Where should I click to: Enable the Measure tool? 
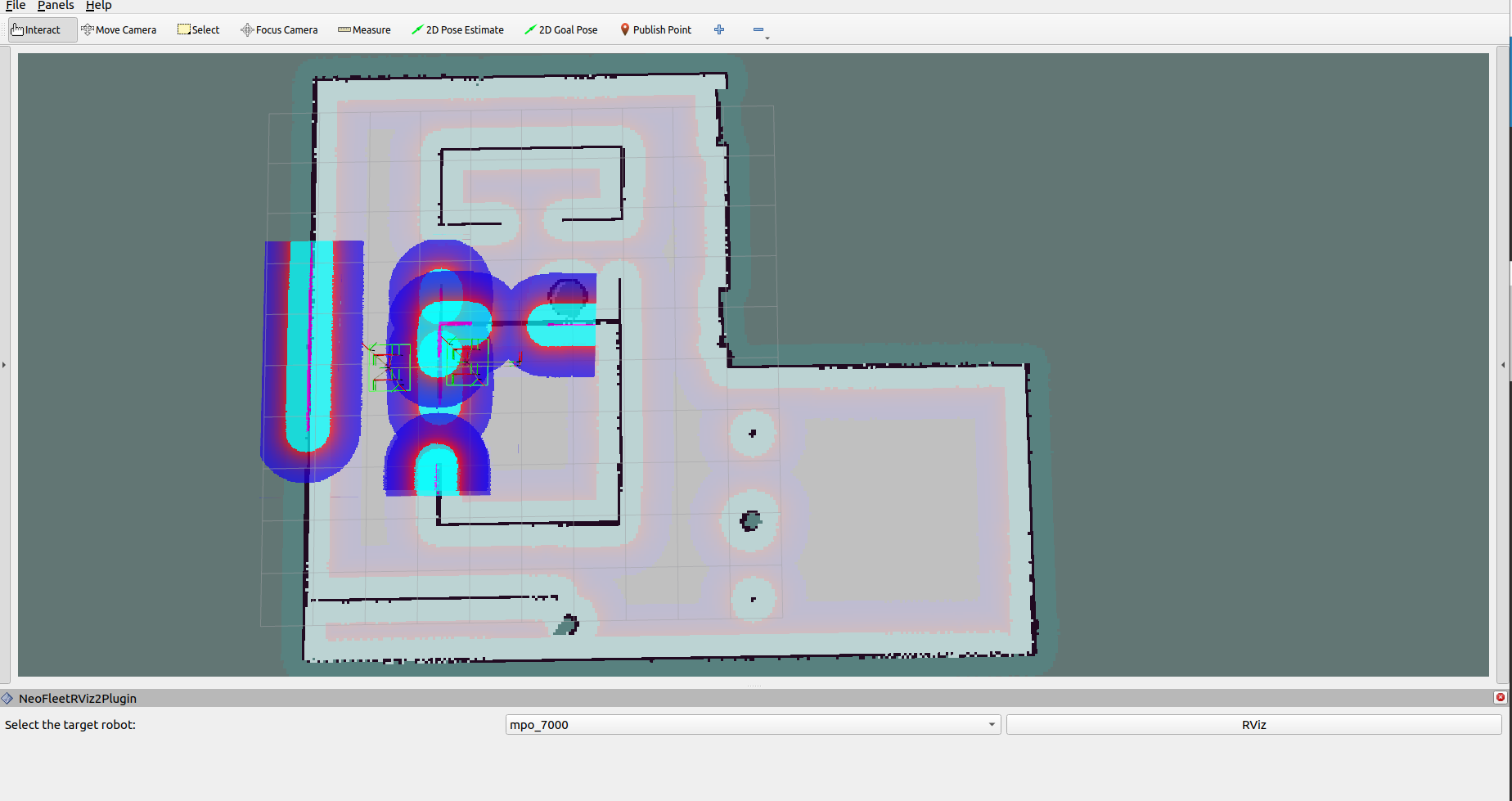(363, 29)
